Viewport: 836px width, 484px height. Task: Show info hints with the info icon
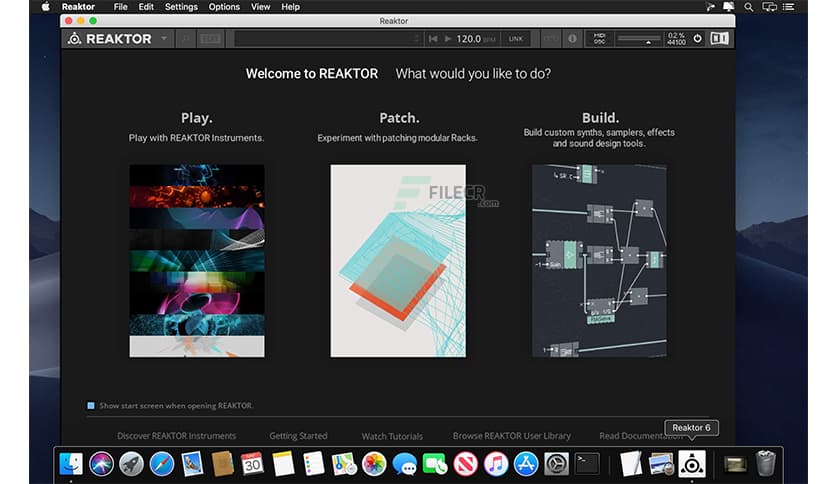coord(572,39)
